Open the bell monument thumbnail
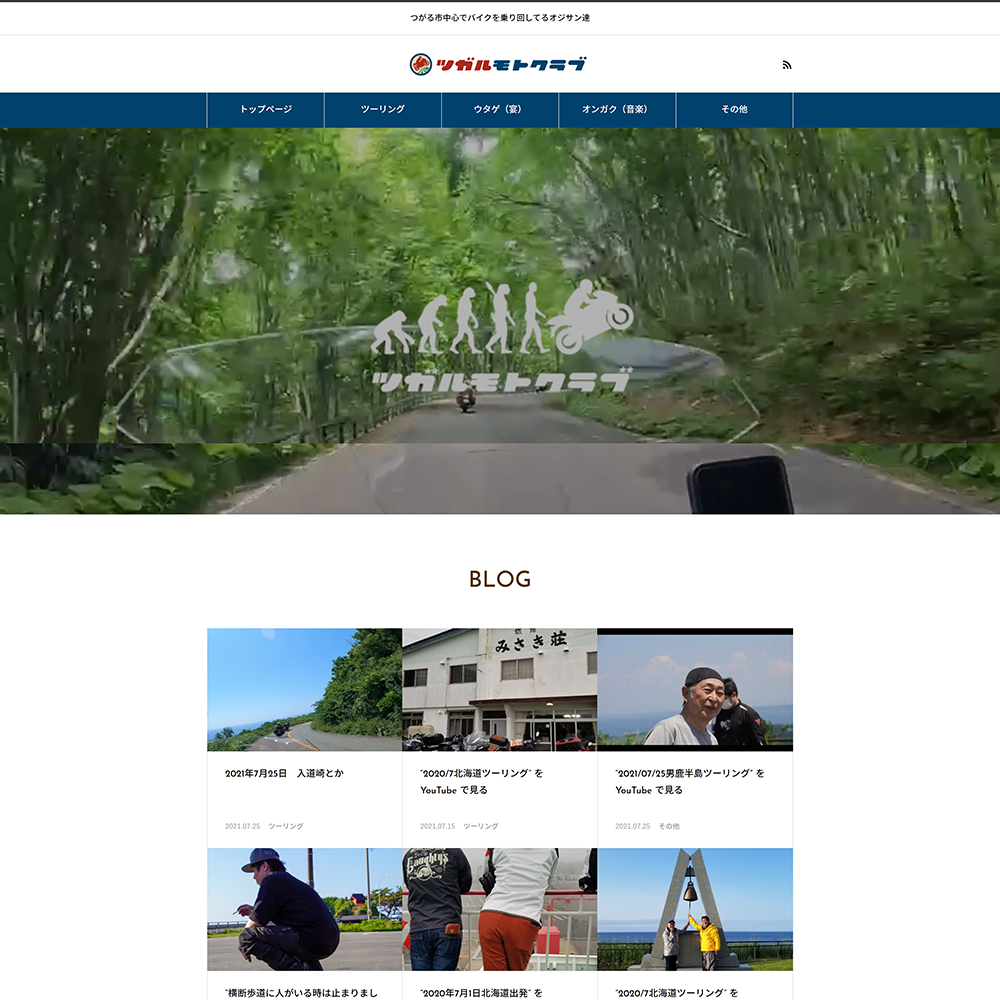 click(x=695, y=909)
